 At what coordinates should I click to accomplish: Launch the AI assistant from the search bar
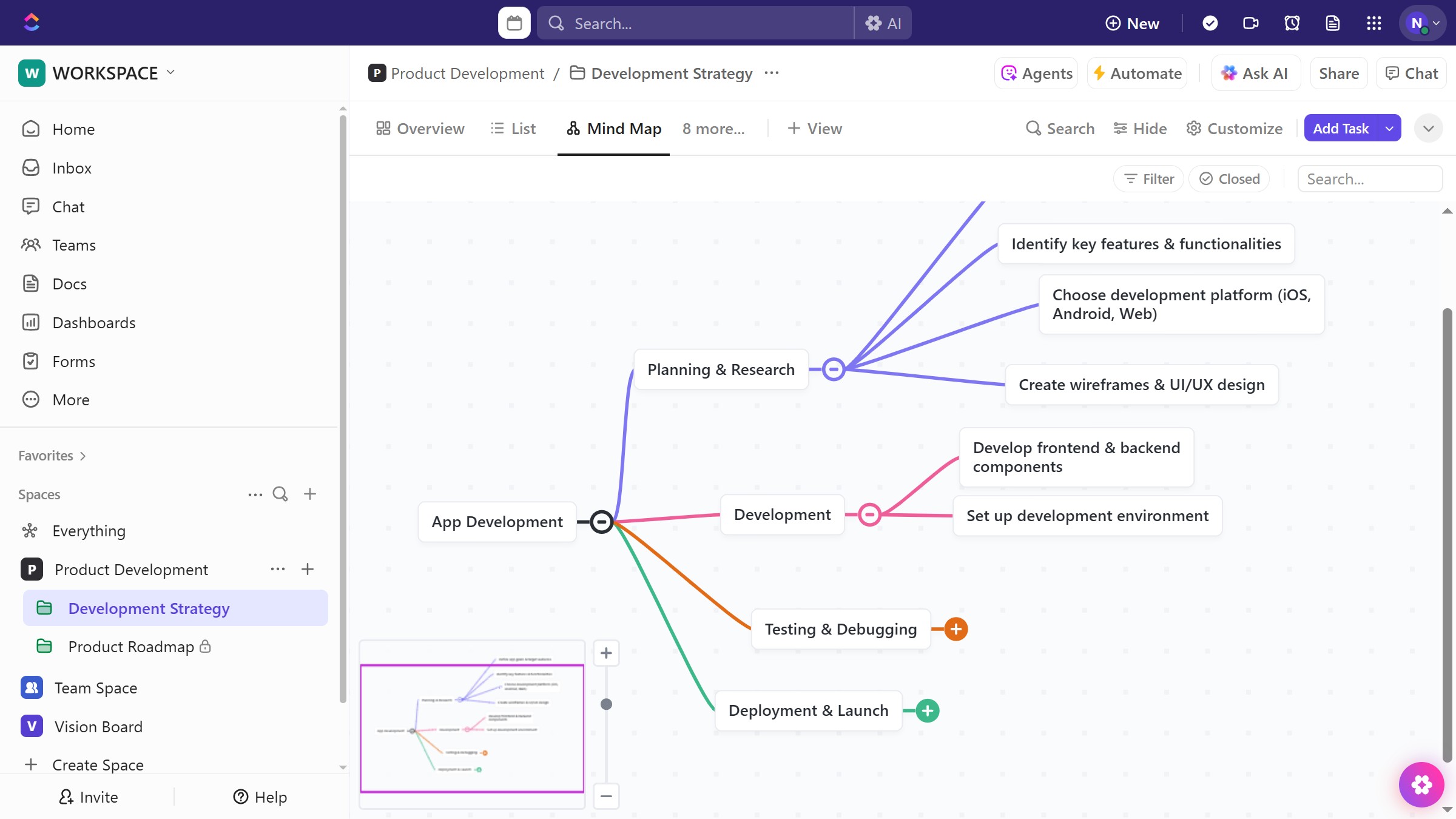click(x=883, y=22)
